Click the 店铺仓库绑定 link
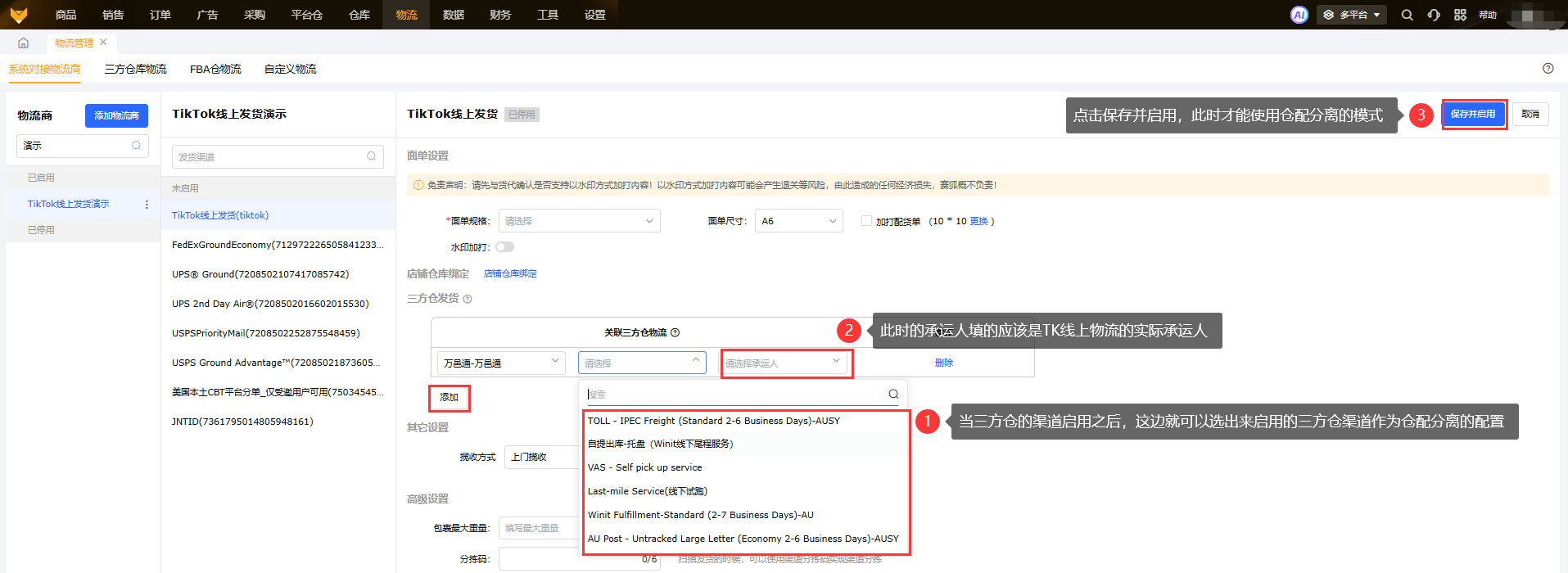 click(x=510, y=273)
